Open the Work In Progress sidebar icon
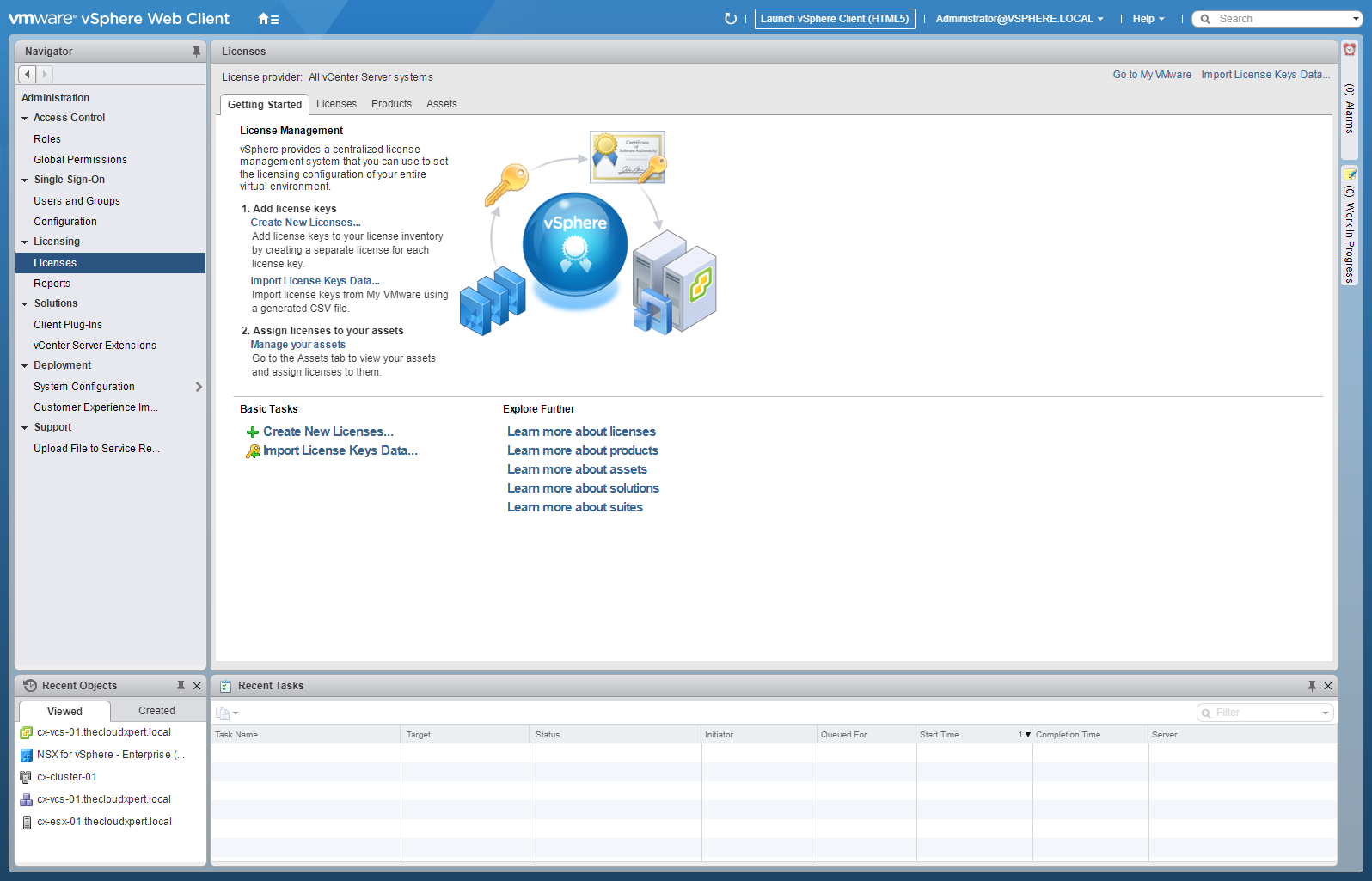This screenshot has width=1372, height=881. click(1350, 174)
